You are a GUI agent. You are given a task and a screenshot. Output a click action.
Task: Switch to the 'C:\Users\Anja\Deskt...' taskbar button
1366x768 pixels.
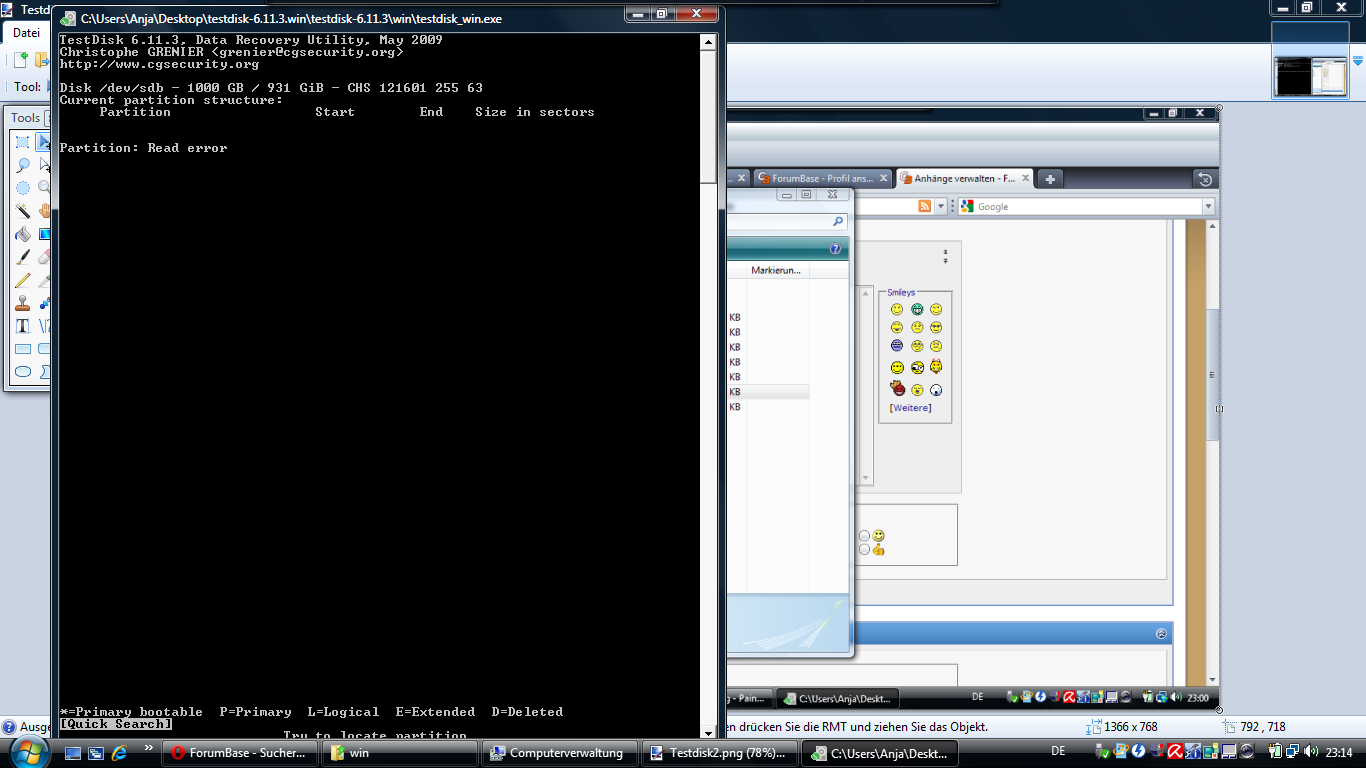pyautogui.click(x=880, y=753)
